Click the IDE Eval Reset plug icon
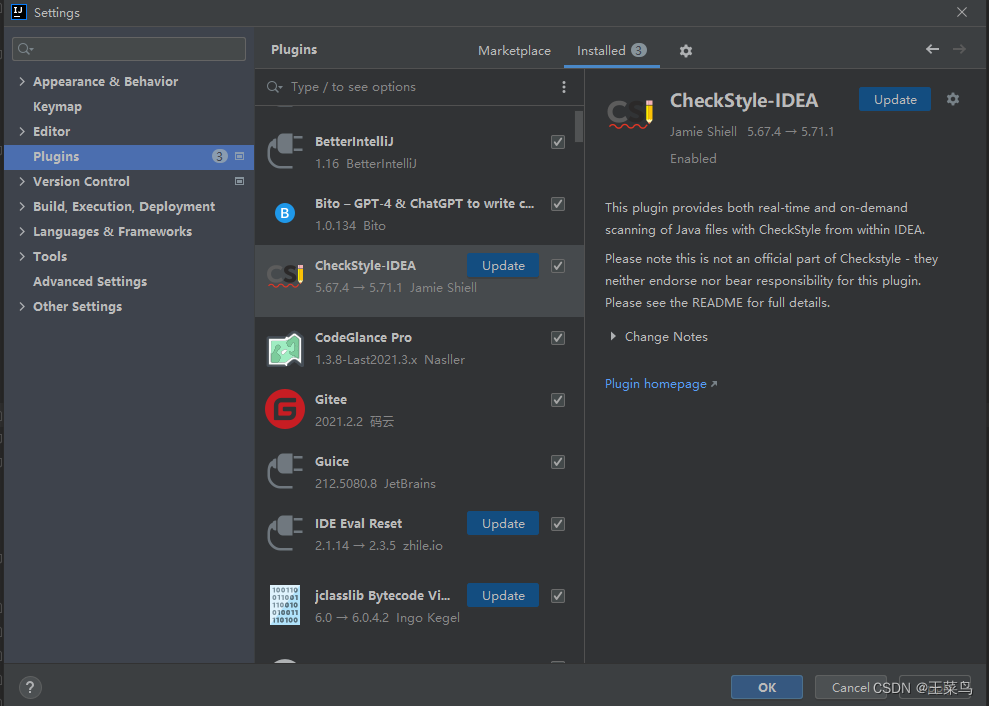 [285, 533]
